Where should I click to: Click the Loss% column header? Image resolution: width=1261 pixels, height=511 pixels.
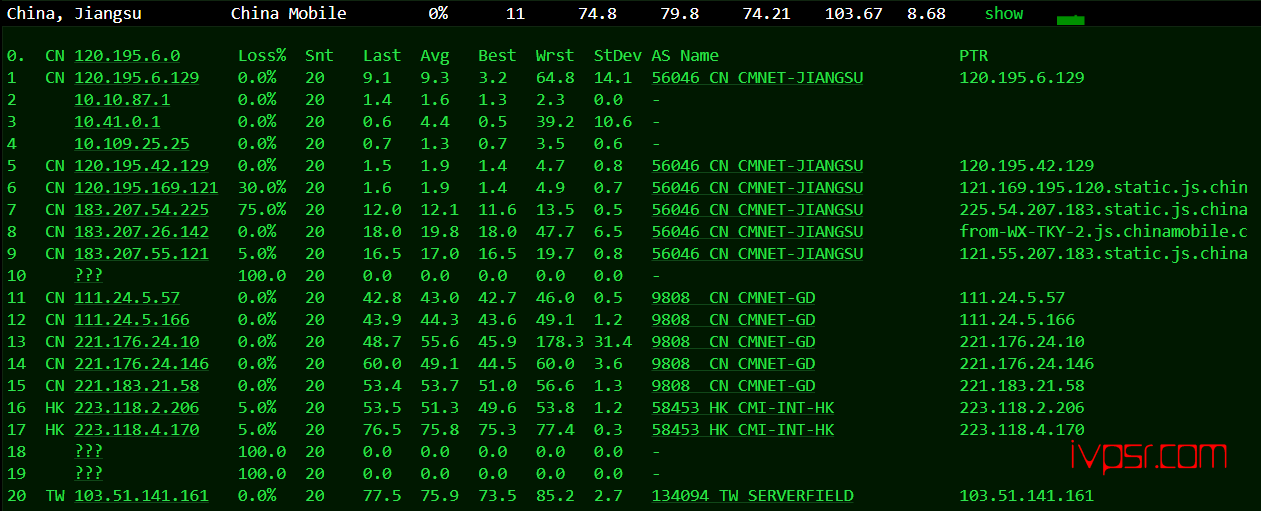click(262, 56)
